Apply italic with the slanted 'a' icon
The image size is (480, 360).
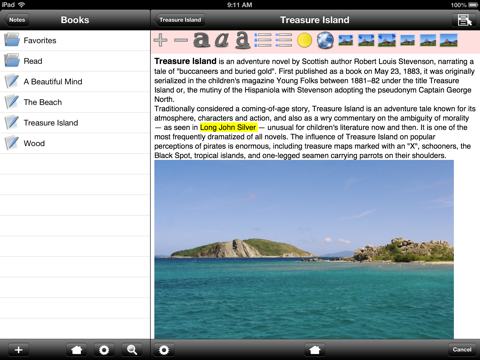[222, 40]
